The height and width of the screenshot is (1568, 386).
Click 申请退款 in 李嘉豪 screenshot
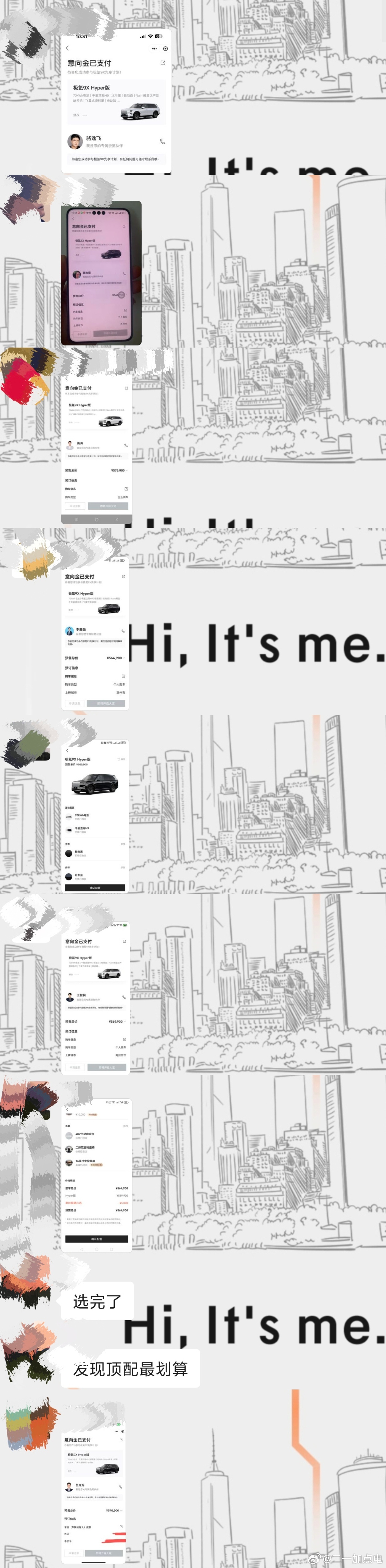tap(74, 703)
